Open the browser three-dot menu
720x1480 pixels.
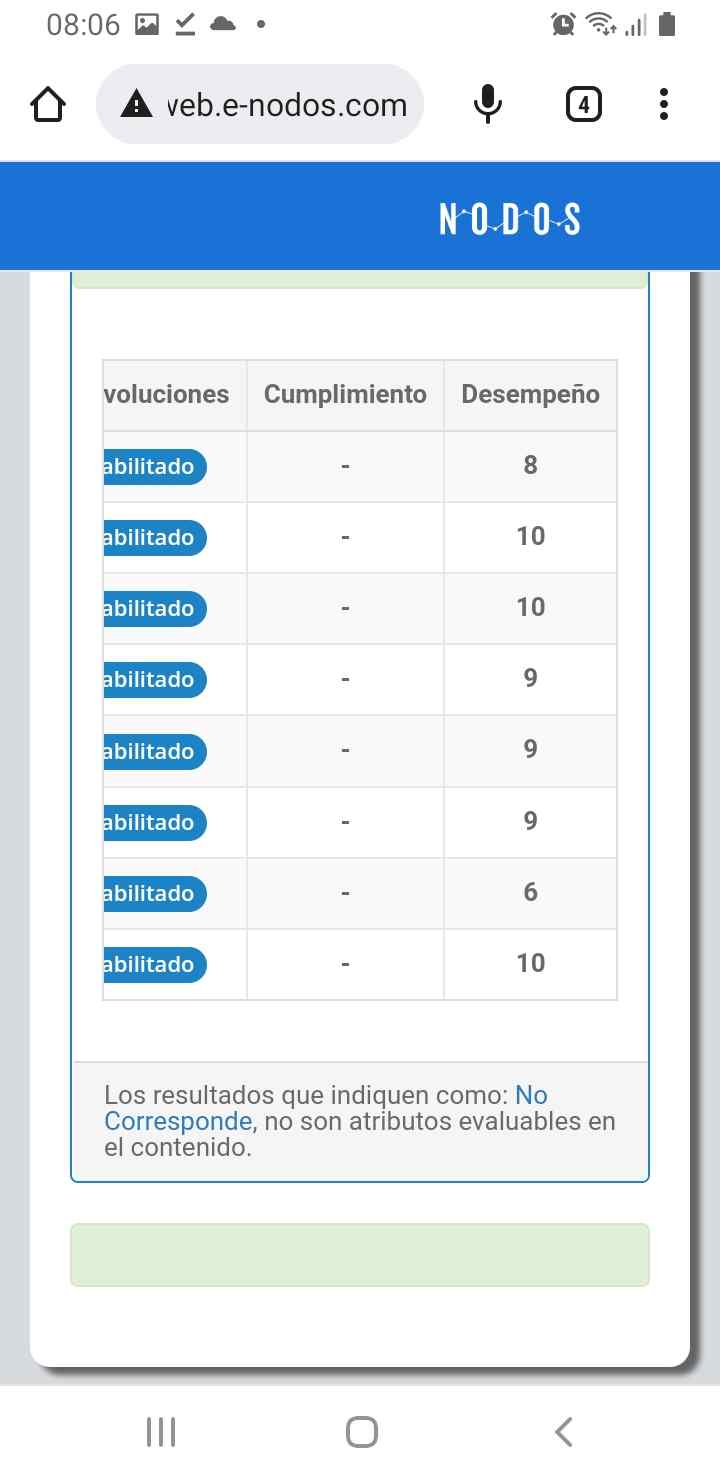pos(664,104)
